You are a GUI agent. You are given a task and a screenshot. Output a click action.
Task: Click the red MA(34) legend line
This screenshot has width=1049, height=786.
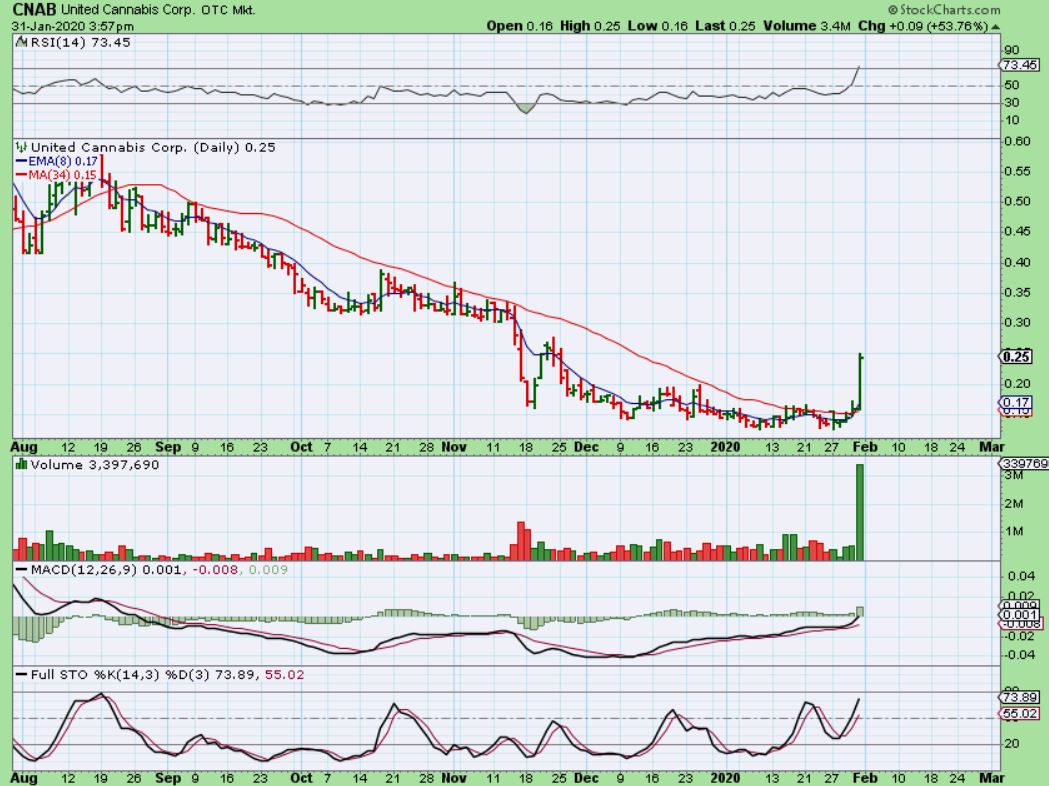(19, 174)
